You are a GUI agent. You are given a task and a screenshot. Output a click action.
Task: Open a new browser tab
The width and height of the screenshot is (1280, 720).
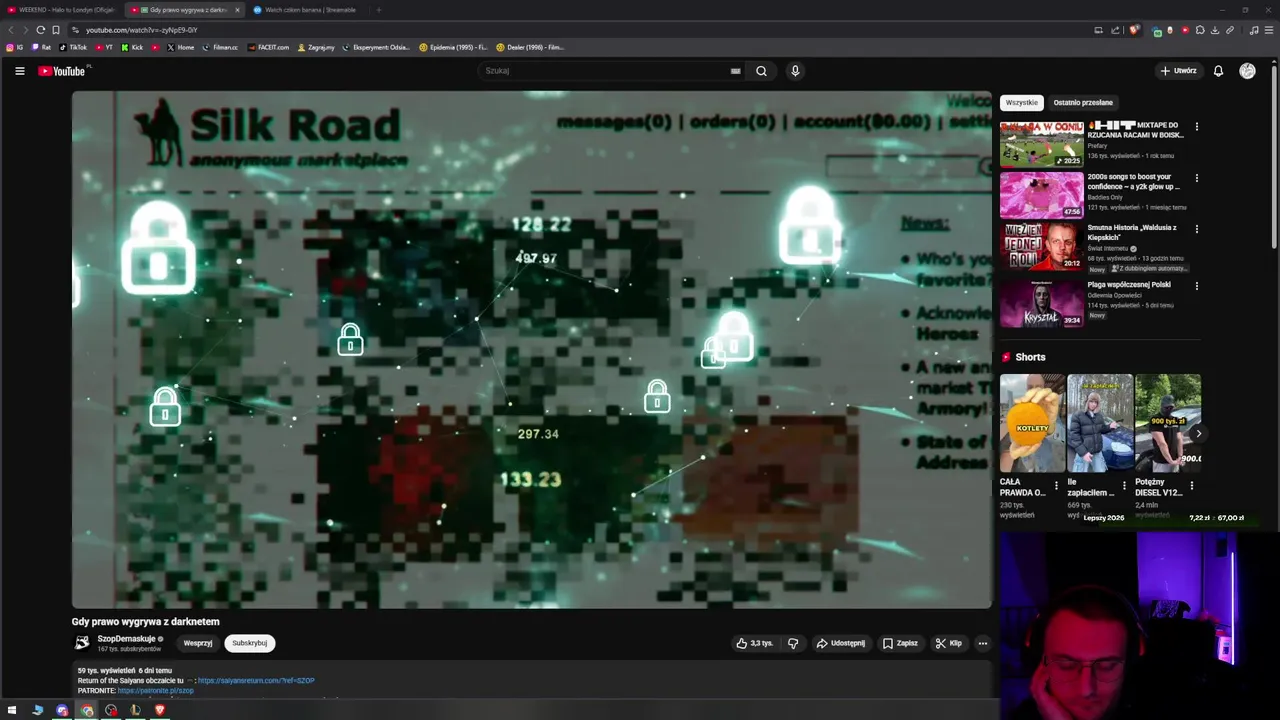point(378,10)
